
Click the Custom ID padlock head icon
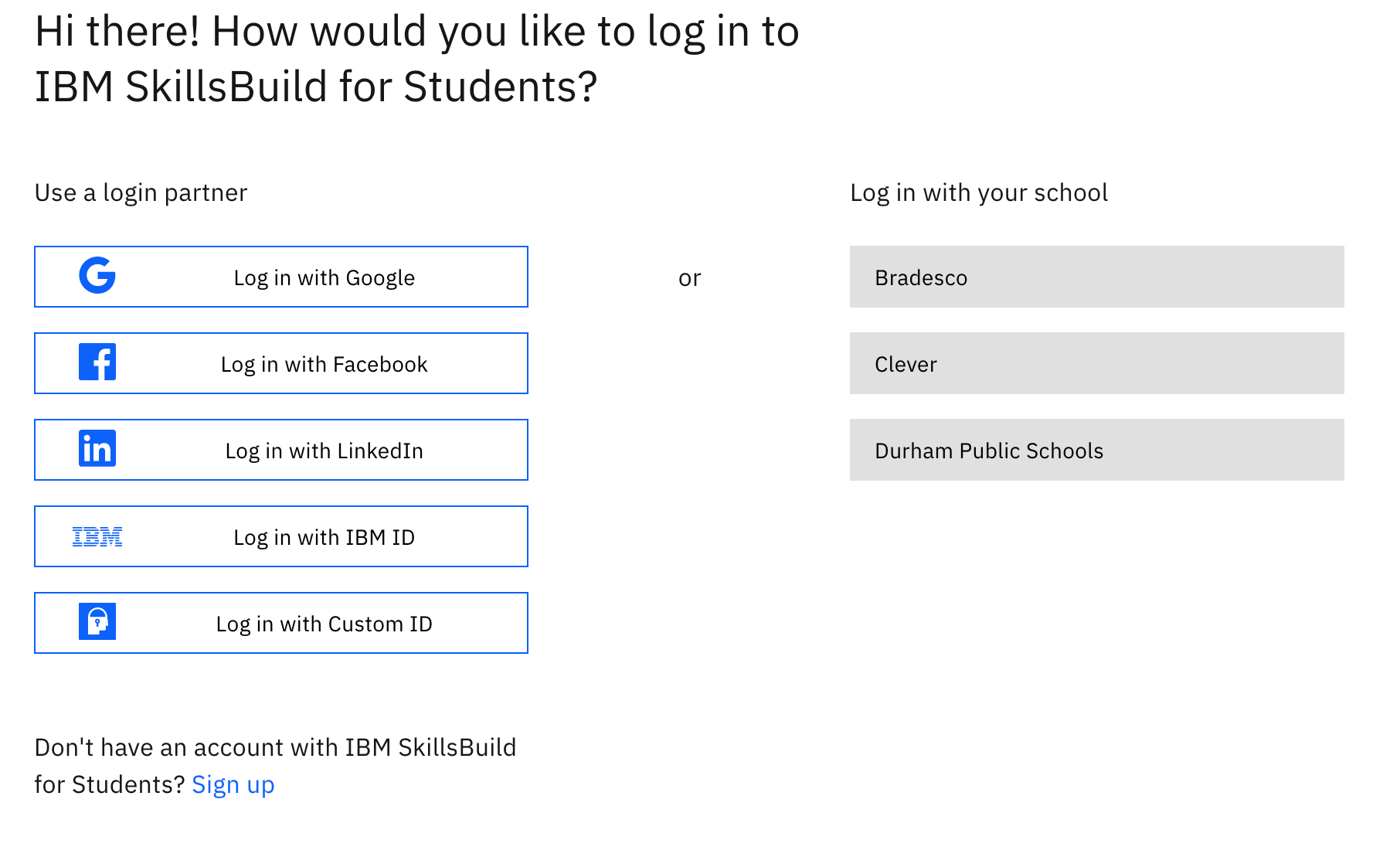coord(97,622)
